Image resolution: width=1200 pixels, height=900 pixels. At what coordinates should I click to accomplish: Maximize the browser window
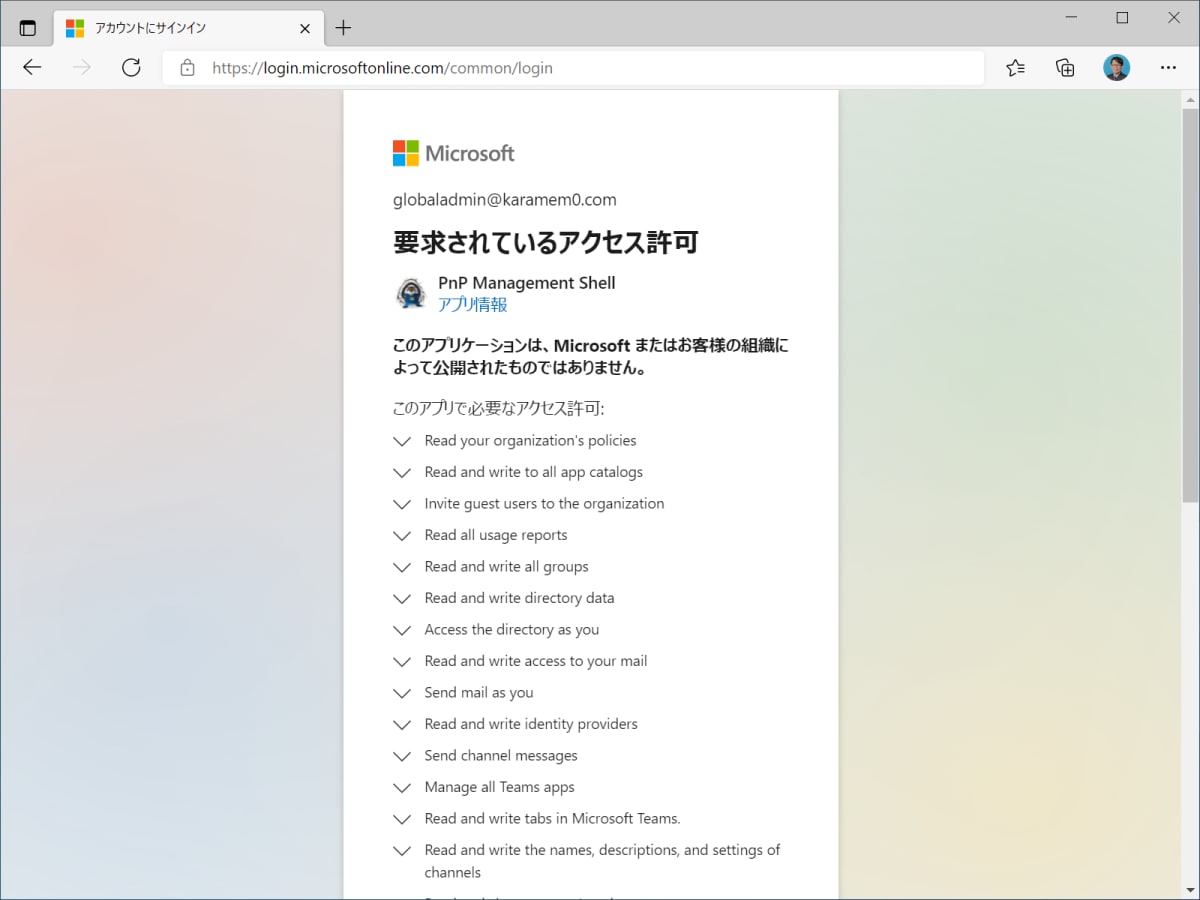[x=1122, y=18]
